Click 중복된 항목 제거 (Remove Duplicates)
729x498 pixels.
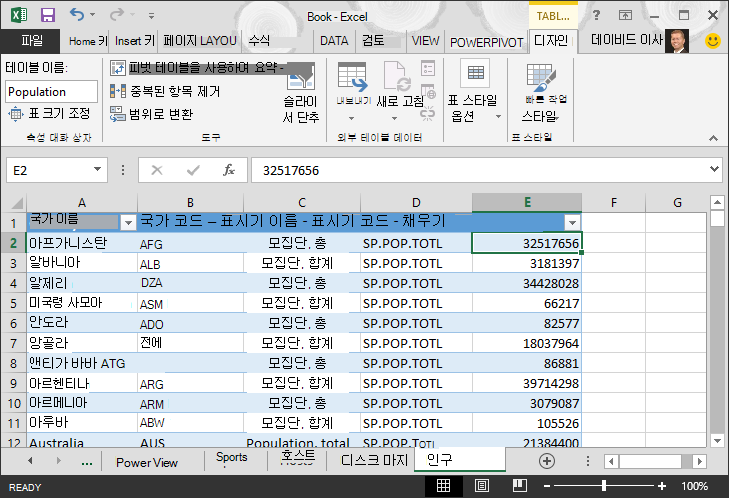[x=165, y=91]
